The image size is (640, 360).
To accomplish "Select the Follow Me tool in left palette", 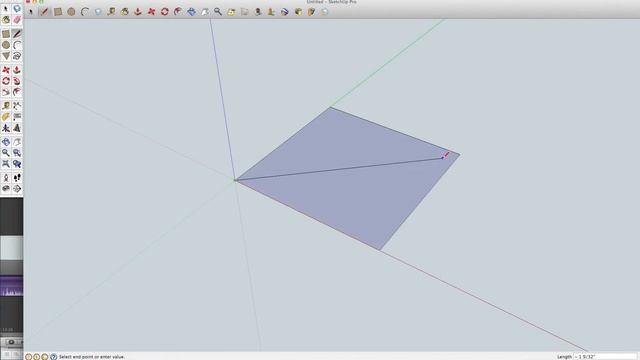I will 17,81.
